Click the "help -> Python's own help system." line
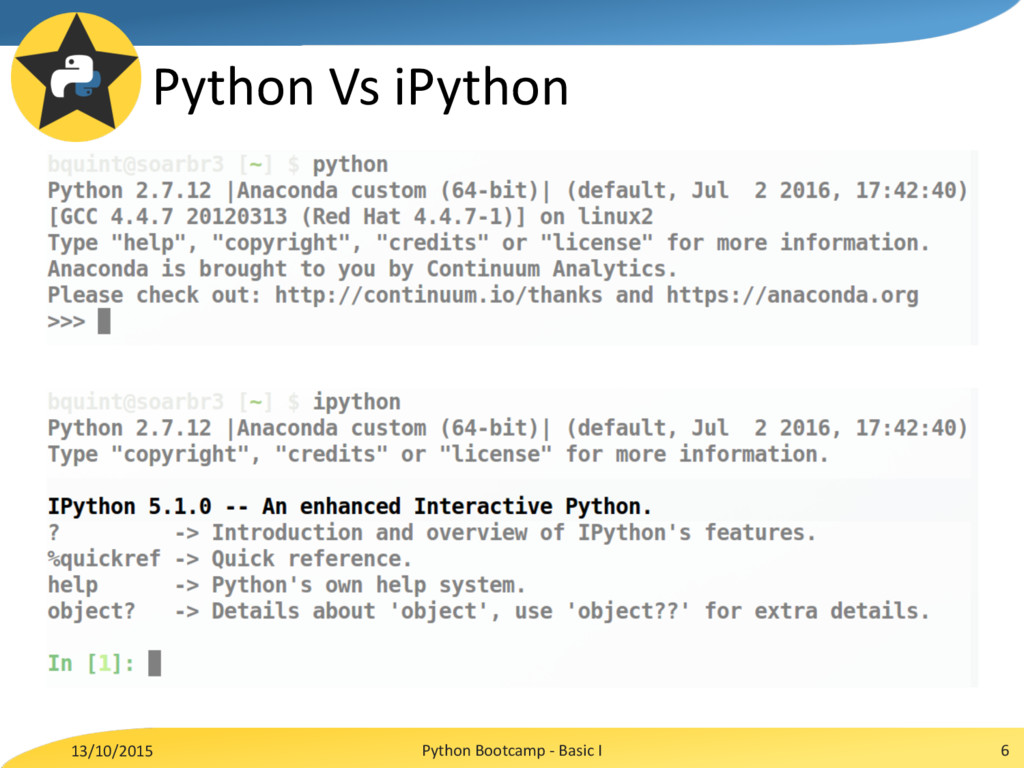The height and width of the screenshot is (768, 1024). [x=287, y=585]
